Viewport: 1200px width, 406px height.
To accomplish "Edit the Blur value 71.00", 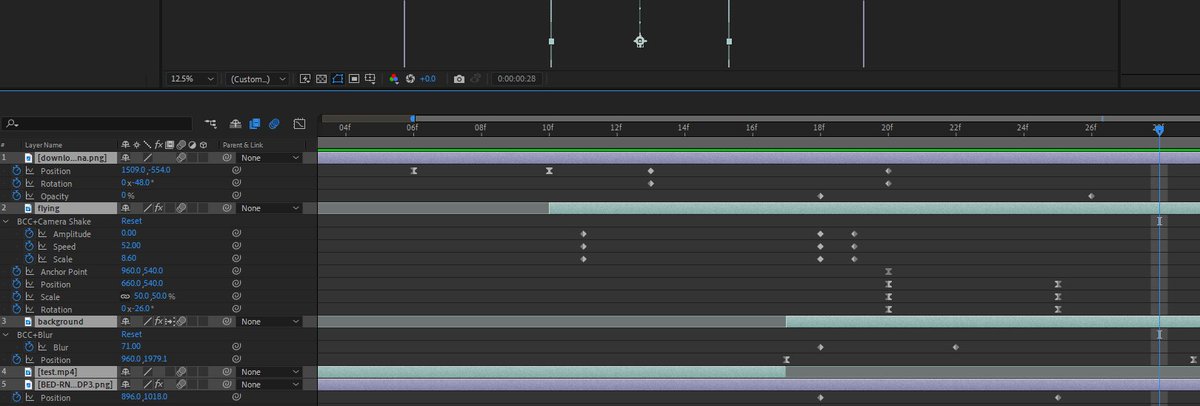I will pos(130,347).
